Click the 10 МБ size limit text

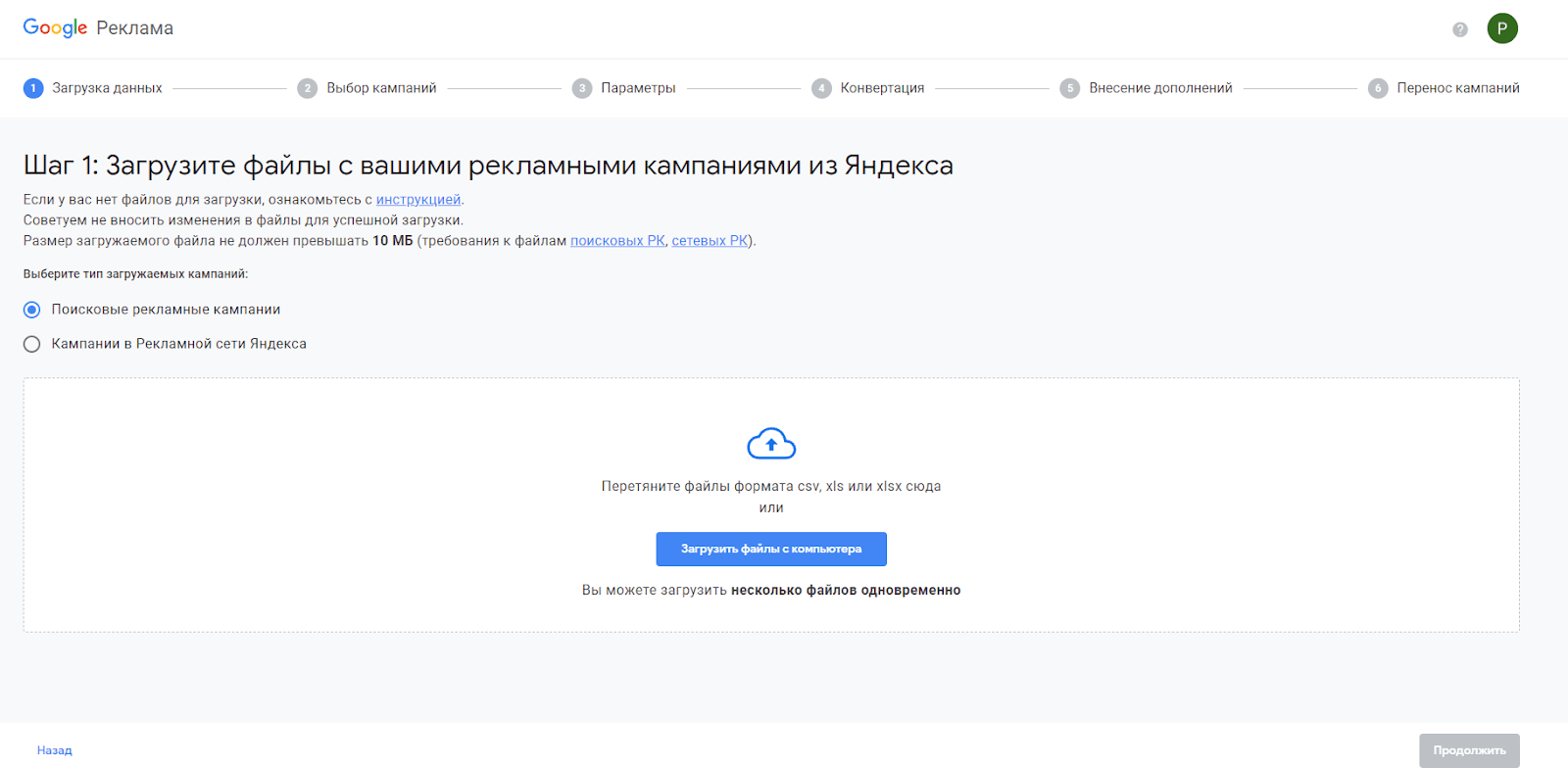[392, 241]
